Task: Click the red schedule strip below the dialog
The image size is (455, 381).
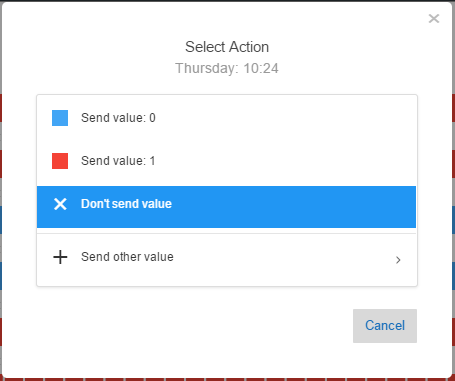Action: click(227, 380)
